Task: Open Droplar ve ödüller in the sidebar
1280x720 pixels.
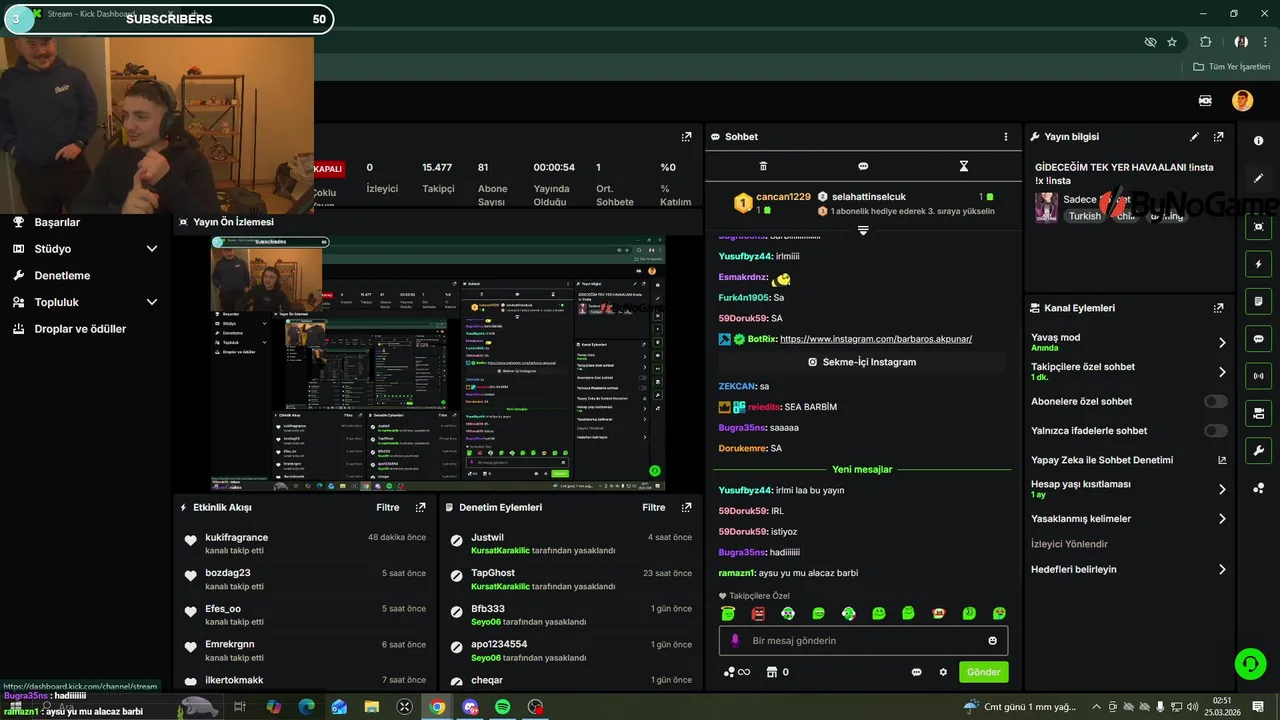Action: (80, 329)
